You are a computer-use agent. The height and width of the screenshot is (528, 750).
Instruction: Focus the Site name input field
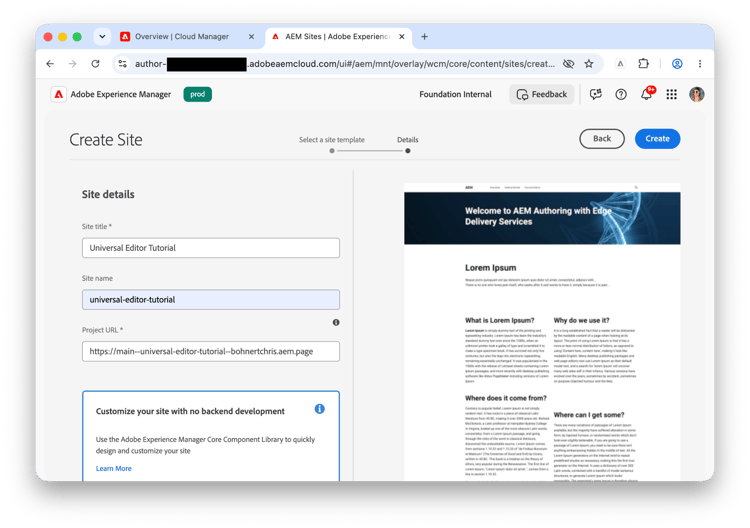pos(210,299)
